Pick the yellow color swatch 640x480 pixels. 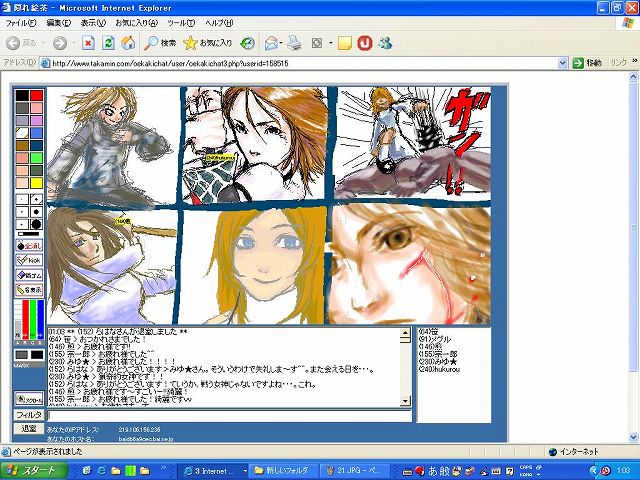point(36,183)
